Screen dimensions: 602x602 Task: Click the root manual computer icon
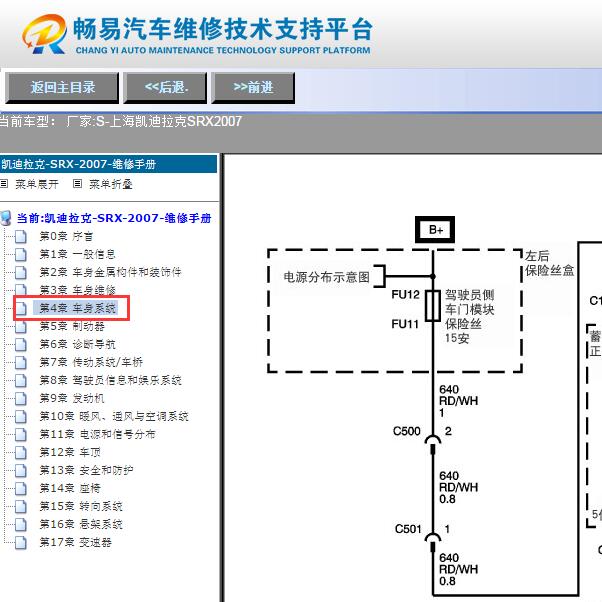pos(6,218)
